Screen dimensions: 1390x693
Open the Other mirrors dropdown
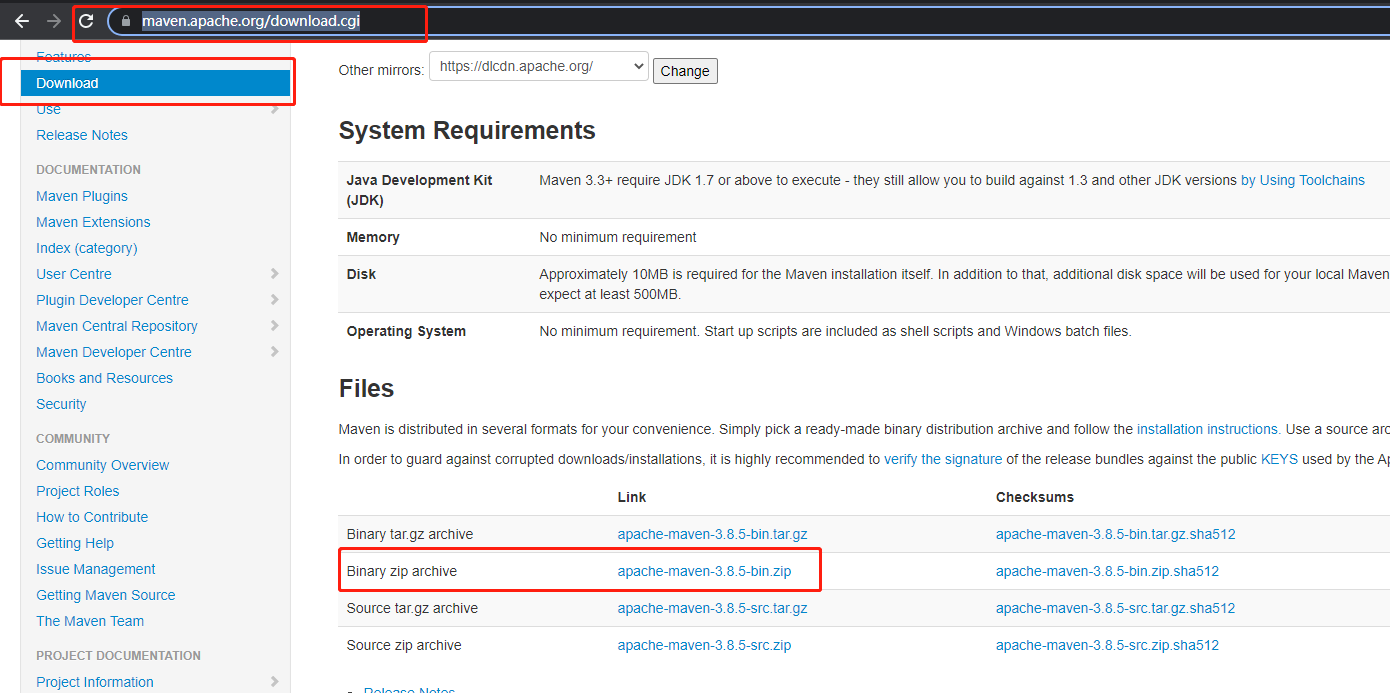coord(538,67)
